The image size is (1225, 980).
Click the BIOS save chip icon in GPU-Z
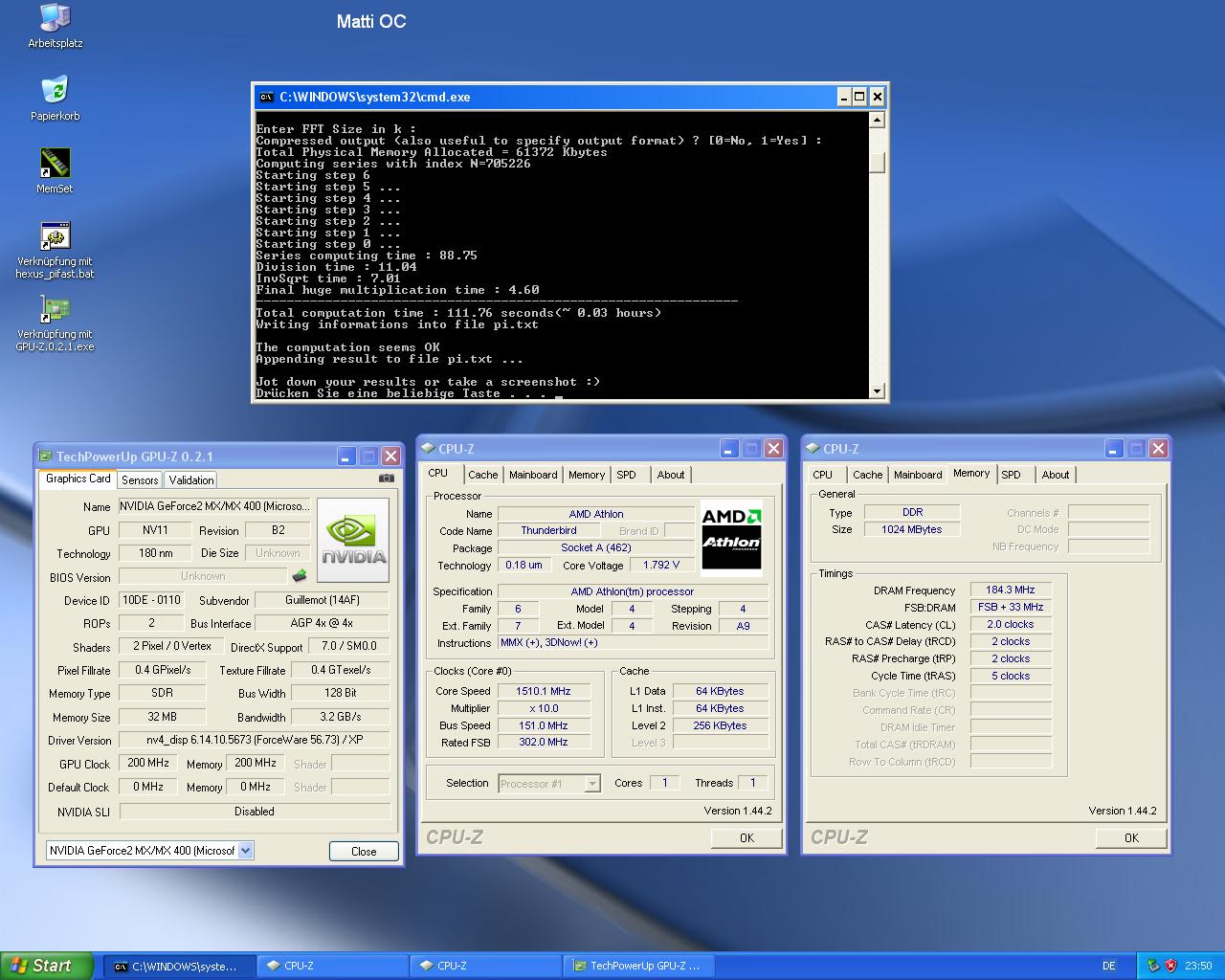pos(300,576)
